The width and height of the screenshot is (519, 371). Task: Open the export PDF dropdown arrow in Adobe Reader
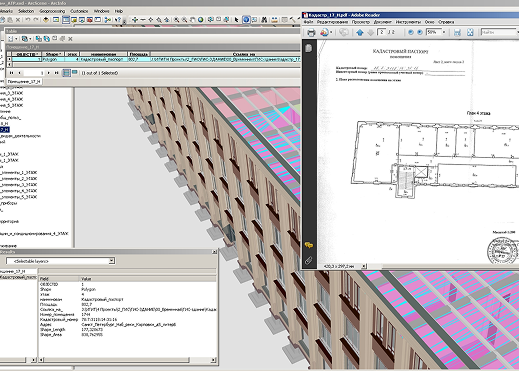click(331, 32)
